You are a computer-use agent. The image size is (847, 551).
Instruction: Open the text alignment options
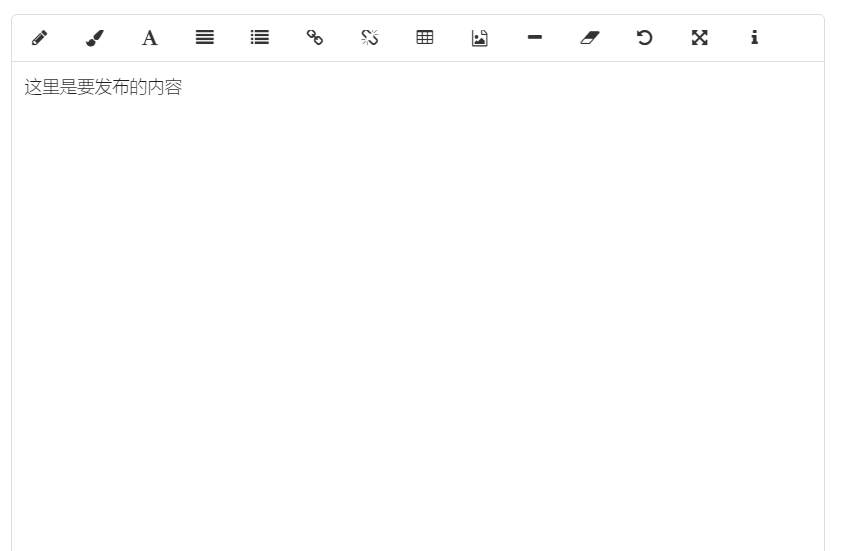(205, 38)
